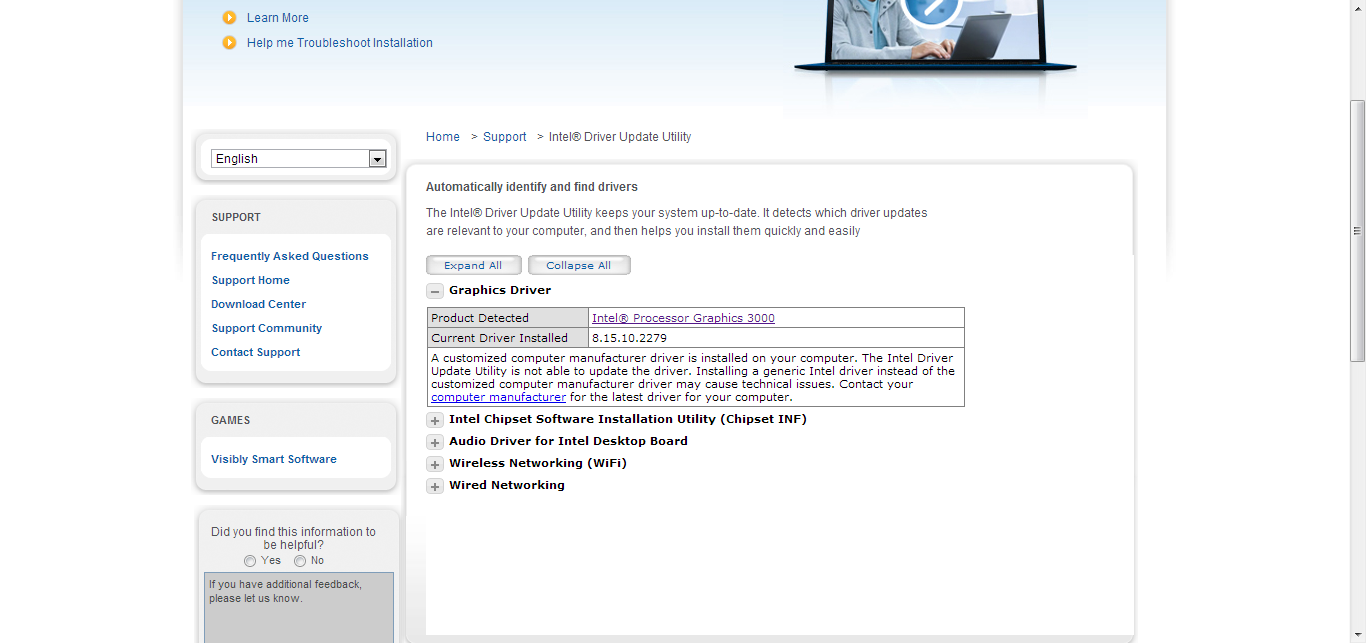Screen dimensions: 1366x643
Task: Select Yes radio button for helpful feedback
Action: point(250,561)
